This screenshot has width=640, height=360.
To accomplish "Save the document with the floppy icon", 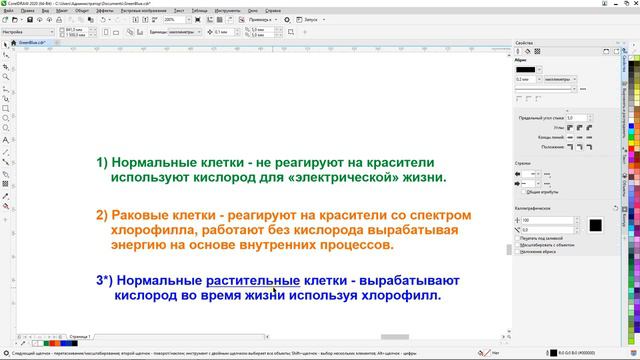I will 30,20.
